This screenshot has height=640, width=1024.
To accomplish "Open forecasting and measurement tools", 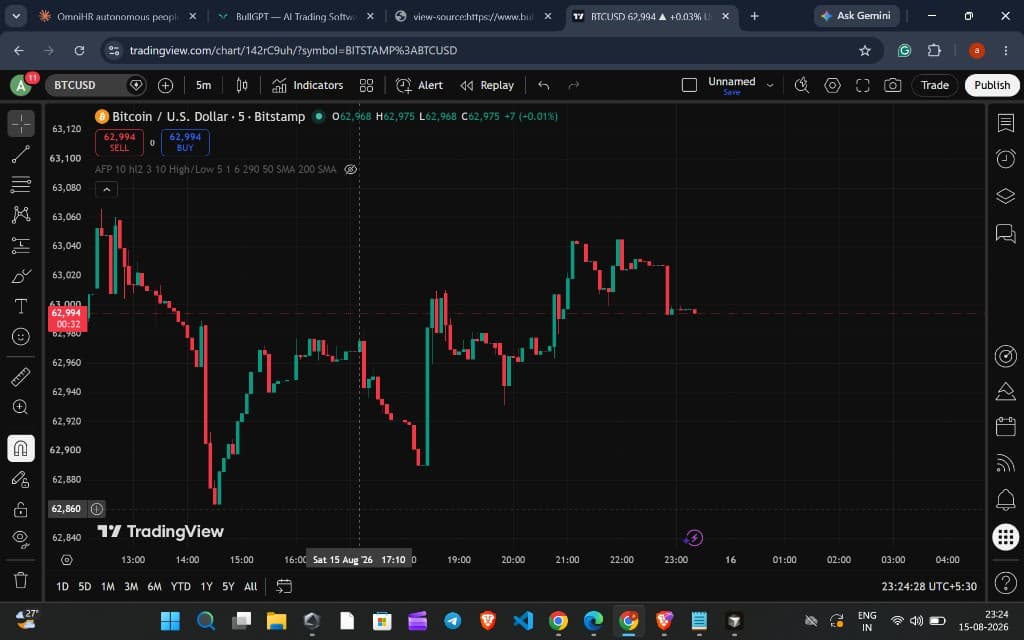I will (x=21, y=246).
